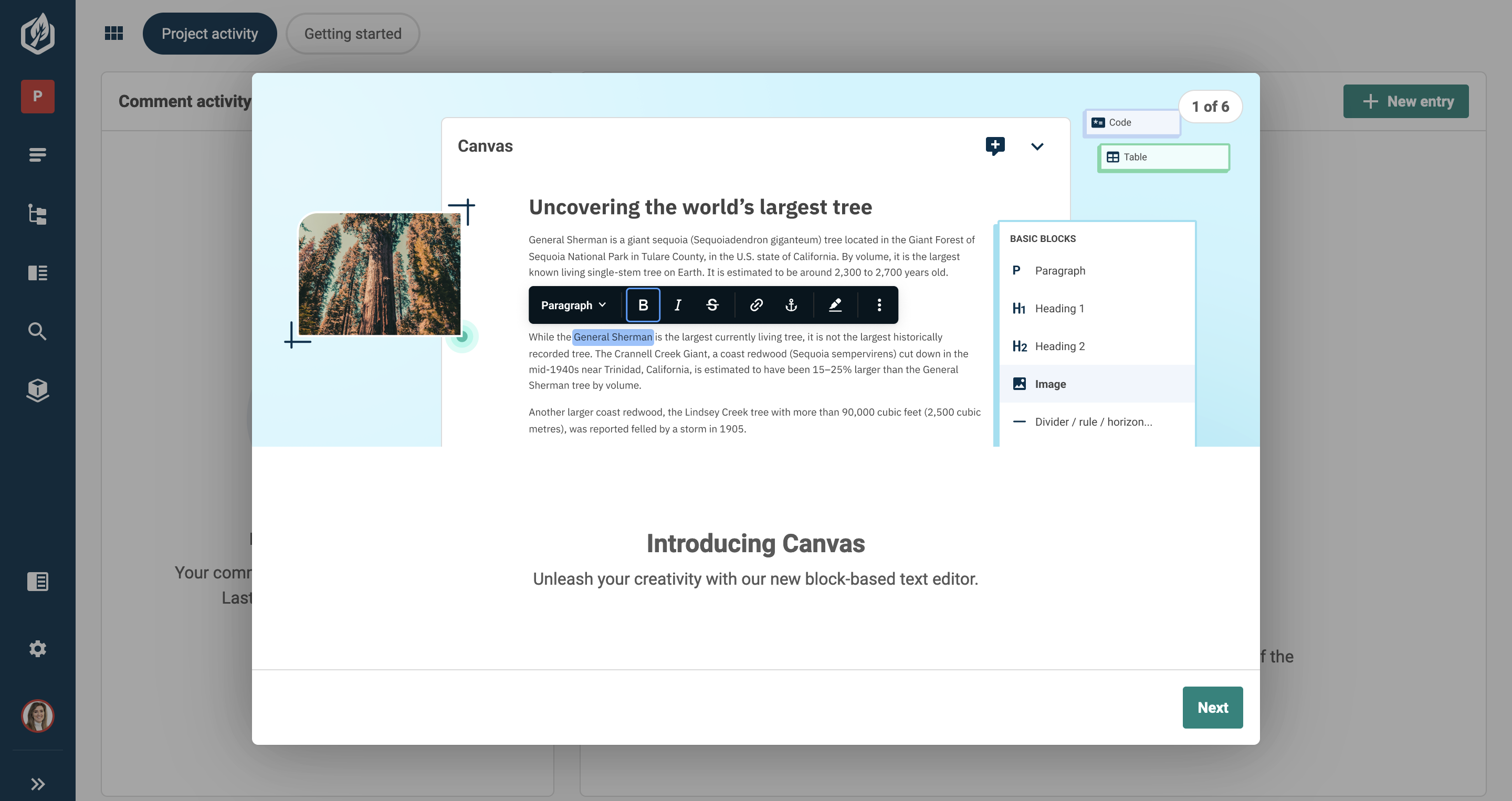Toggle italic formatting in the toolbar
1512x801 pixels.
677,305
